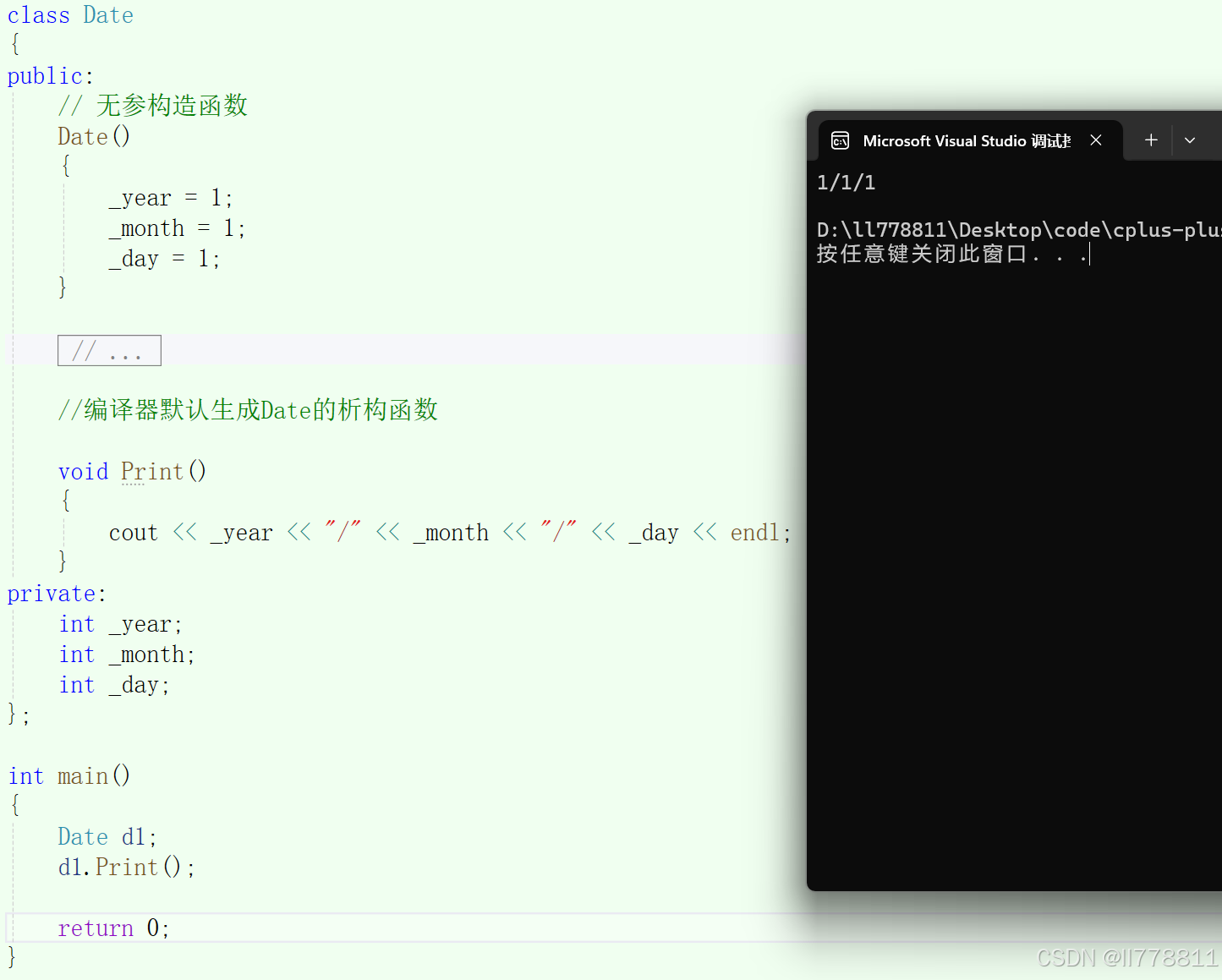The width and height of the screenshot is (1222, 980).
Task: Close the debug console tab
Action: (x=1096, y=140)
